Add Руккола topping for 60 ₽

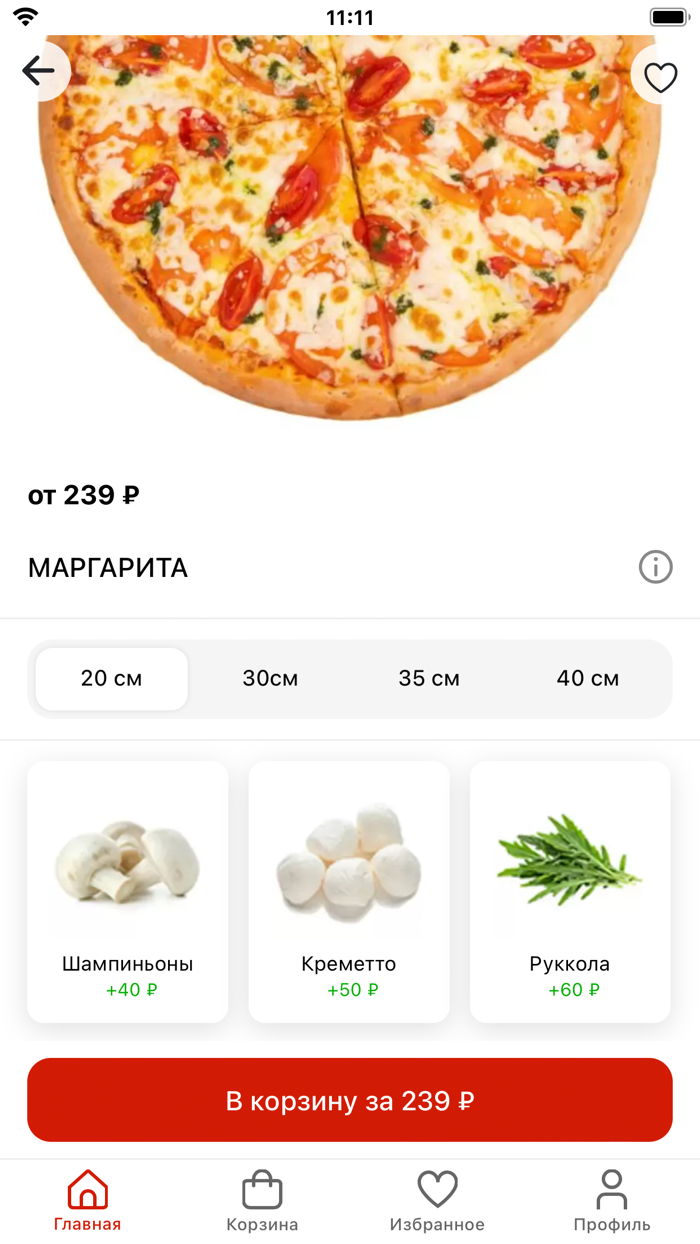tap(569, 891)
